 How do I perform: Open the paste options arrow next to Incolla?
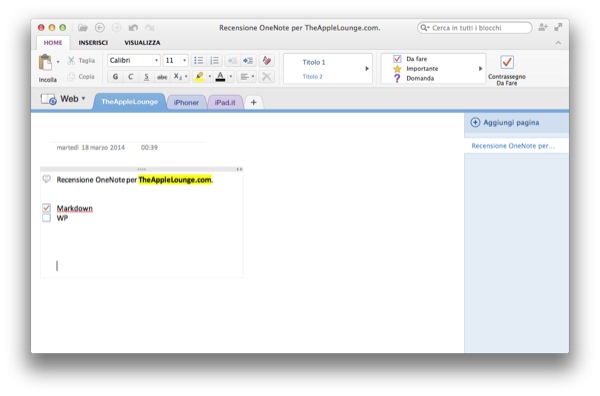click(58, 62)
